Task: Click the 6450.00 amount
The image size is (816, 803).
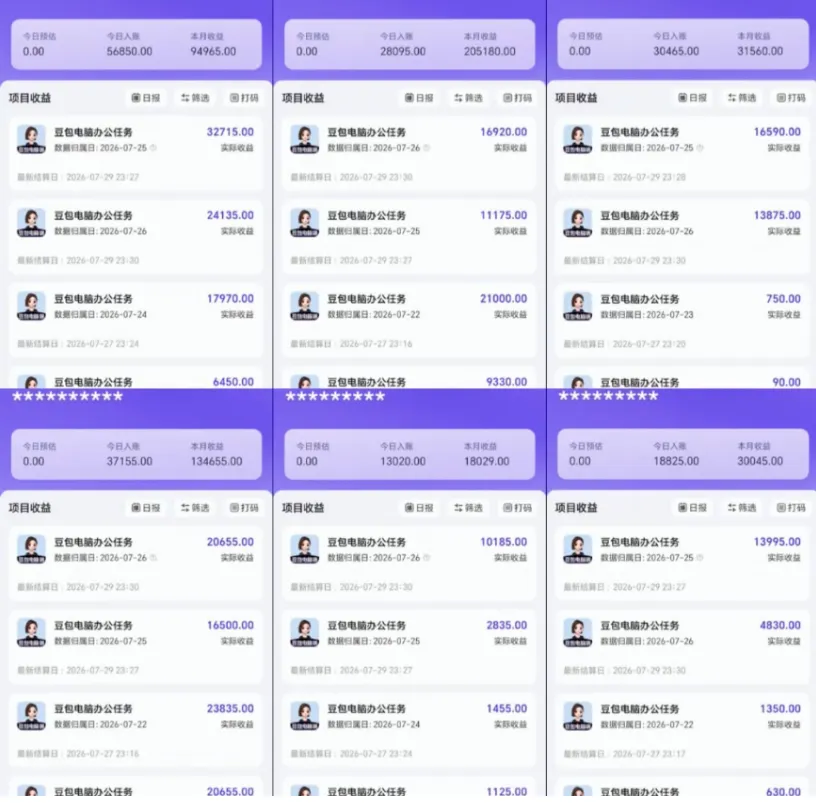Action: (233, 382)
